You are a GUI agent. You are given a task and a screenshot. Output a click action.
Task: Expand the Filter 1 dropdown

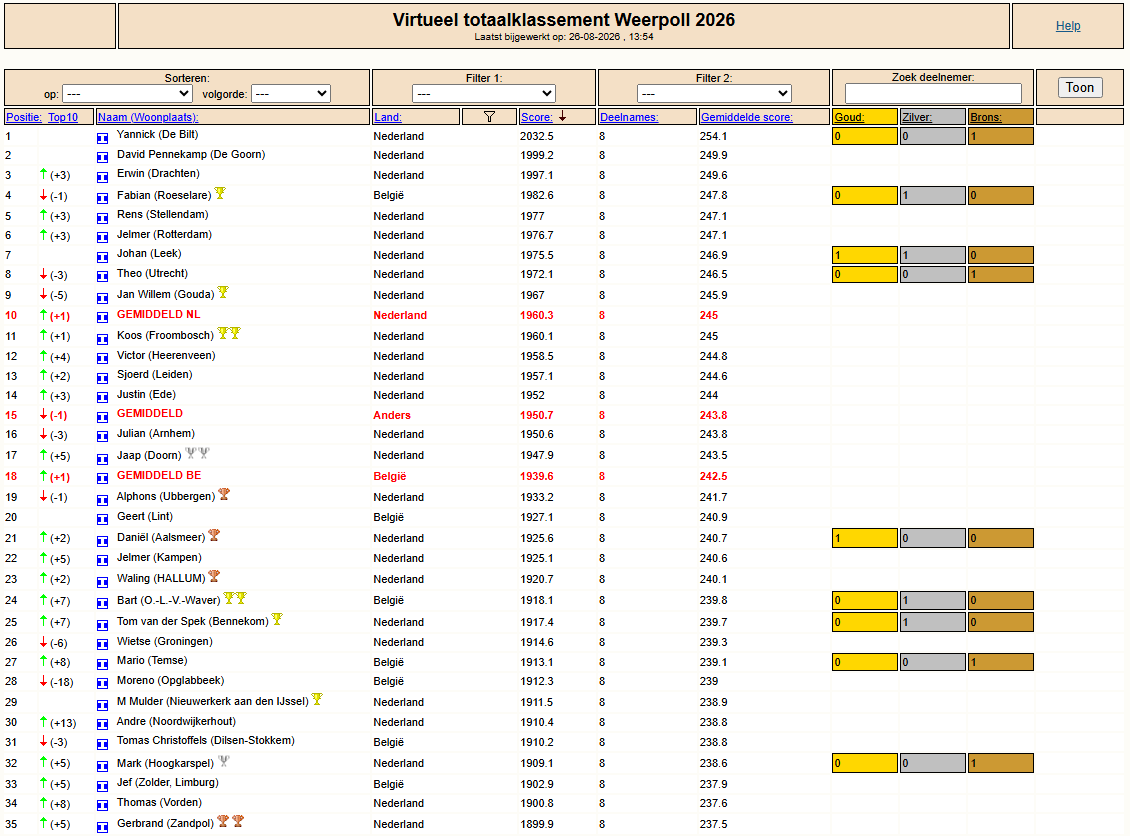tap(484, 94)
